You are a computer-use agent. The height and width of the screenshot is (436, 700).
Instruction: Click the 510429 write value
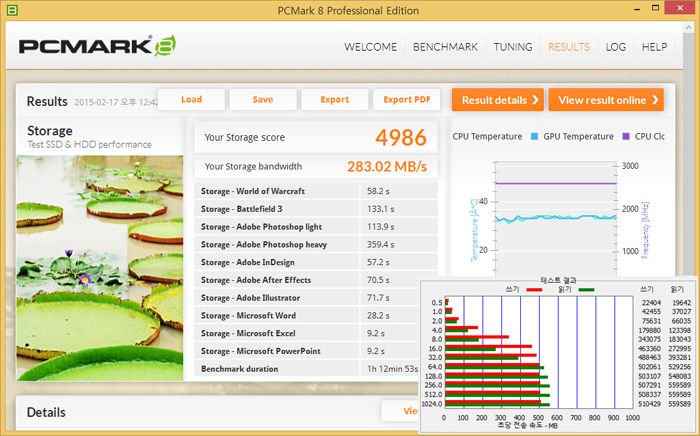pyautogui.click(x=651, y=404)
